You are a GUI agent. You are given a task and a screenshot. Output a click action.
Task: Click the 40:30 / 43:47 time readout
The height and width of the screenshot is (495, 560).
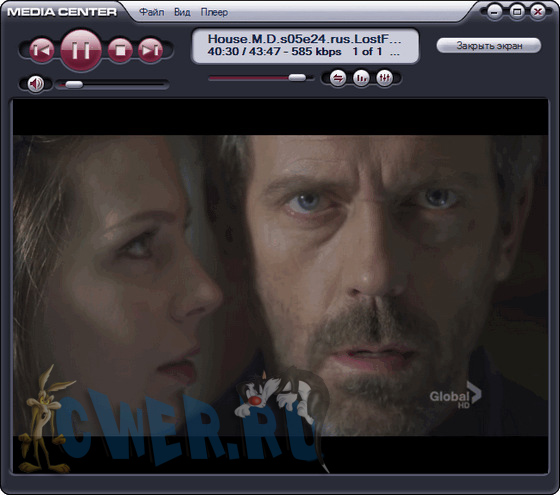coord(244,51)
